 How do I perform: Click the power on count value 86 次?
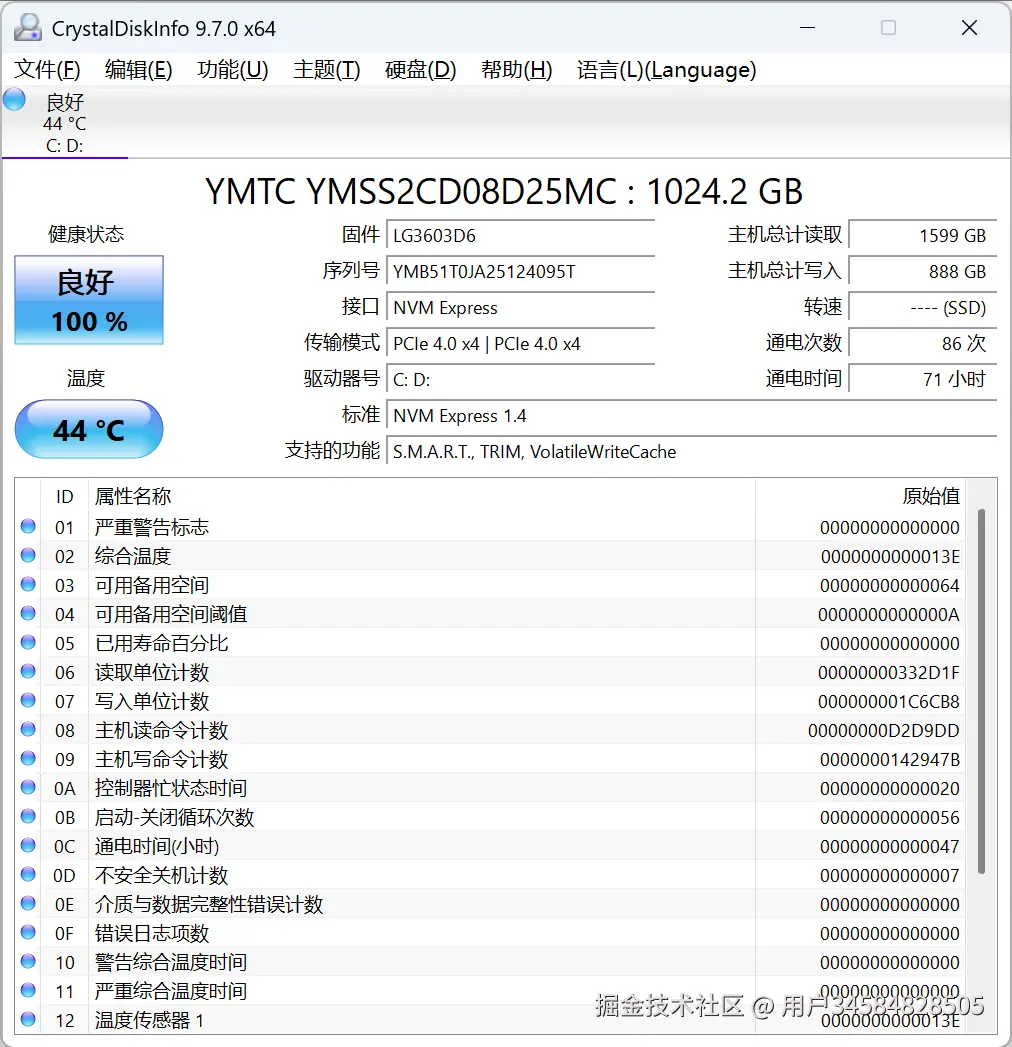coord(923,344)
